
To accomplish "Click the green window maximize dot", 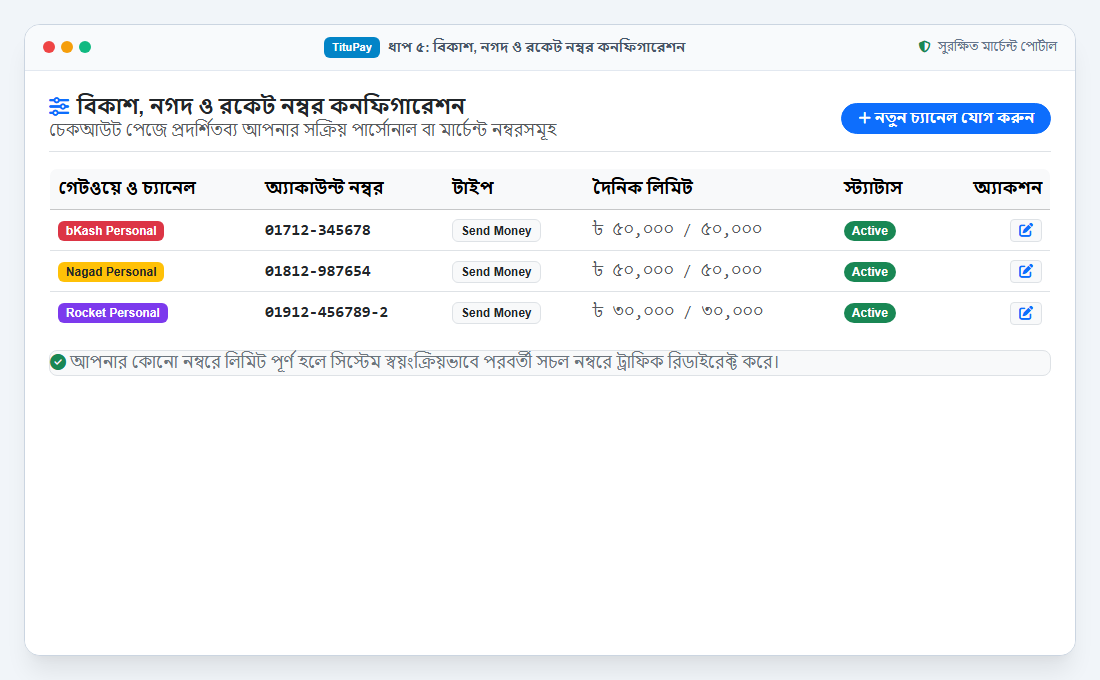I will (x=85, y=47).
